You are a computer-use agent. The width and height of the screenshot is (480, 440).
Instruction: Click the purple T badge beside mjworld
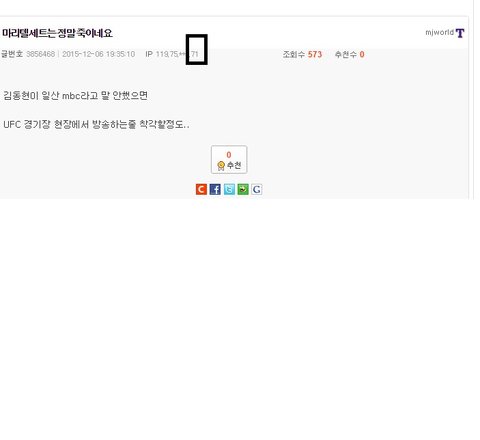click(x=460, y=33)
